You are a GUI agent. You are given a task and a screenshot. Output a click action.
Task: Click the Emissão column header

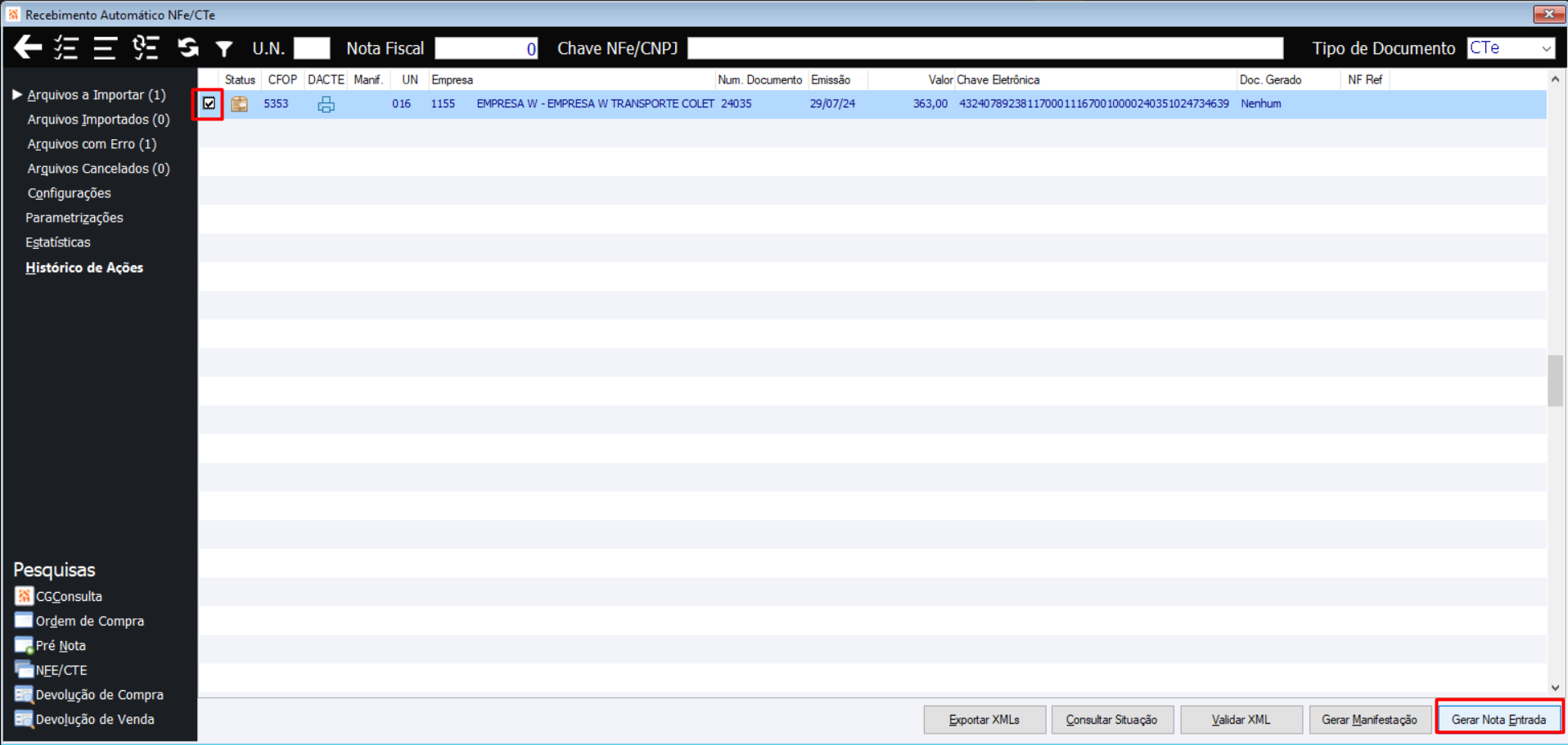[838, 79]
